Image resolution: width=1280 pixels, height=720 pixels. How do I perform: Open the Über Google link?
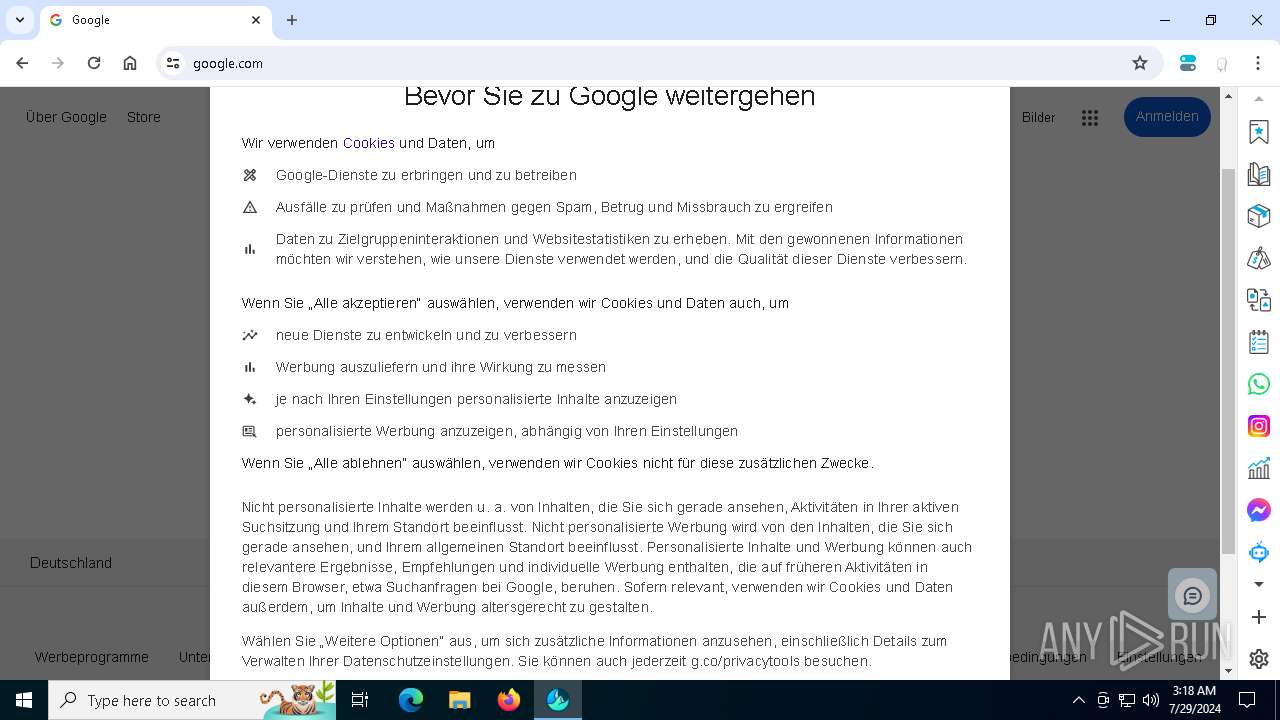pyautogui.click(x=66, y=117)
